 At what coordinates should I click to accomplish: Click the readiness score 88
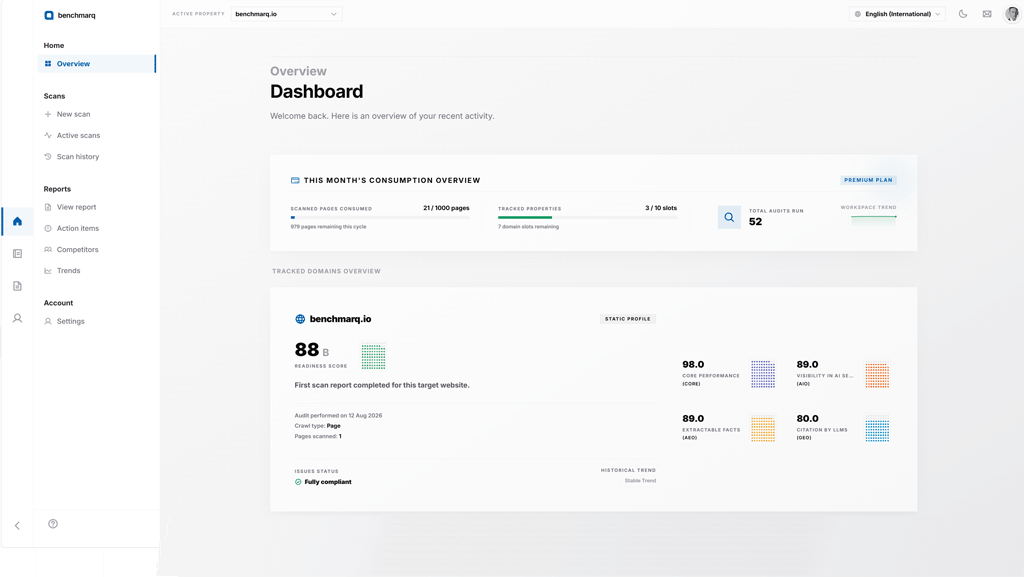pos(307,350)
